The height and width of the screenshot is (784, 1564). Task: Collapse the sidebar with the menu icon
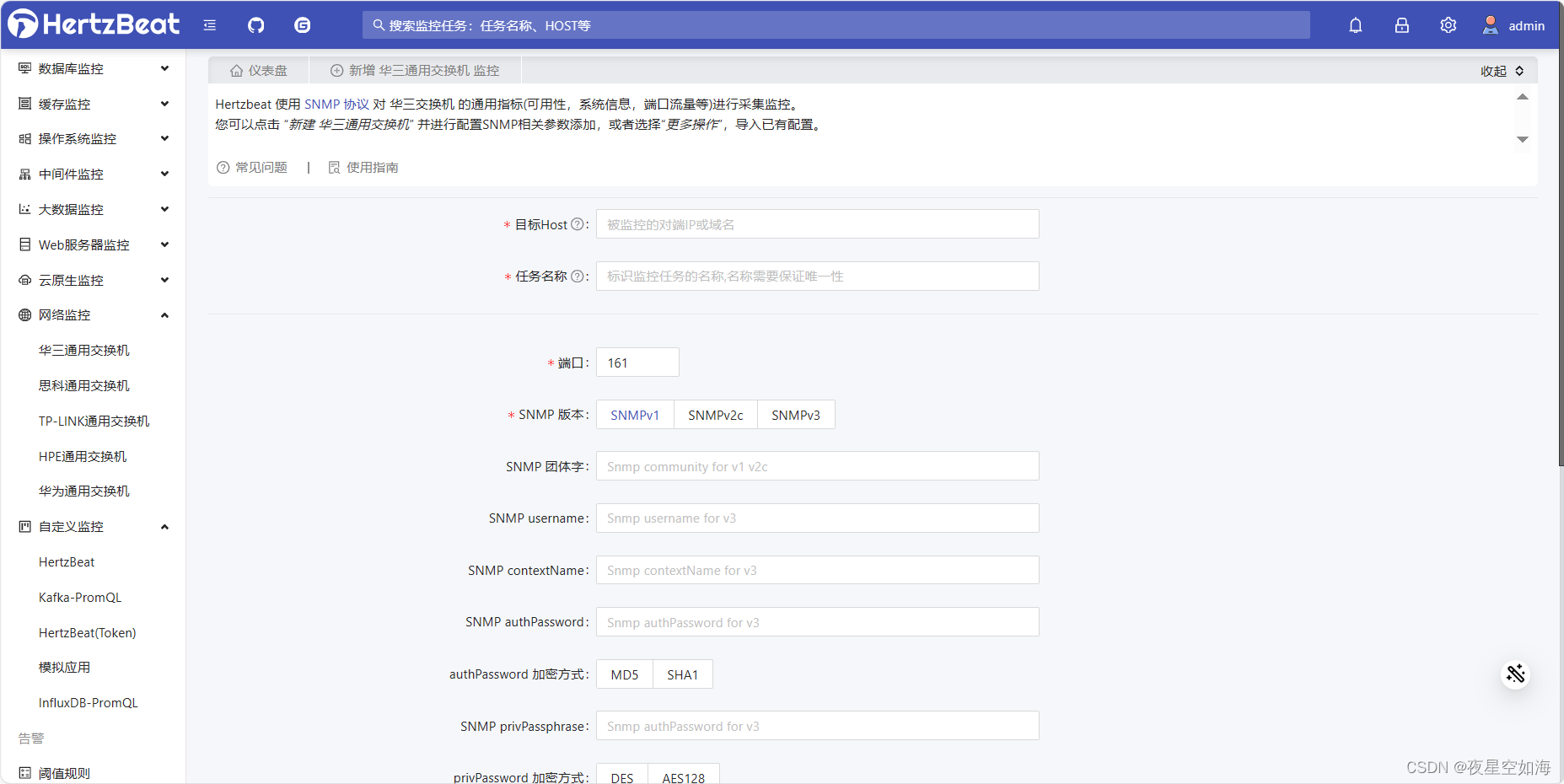[209, 24]
